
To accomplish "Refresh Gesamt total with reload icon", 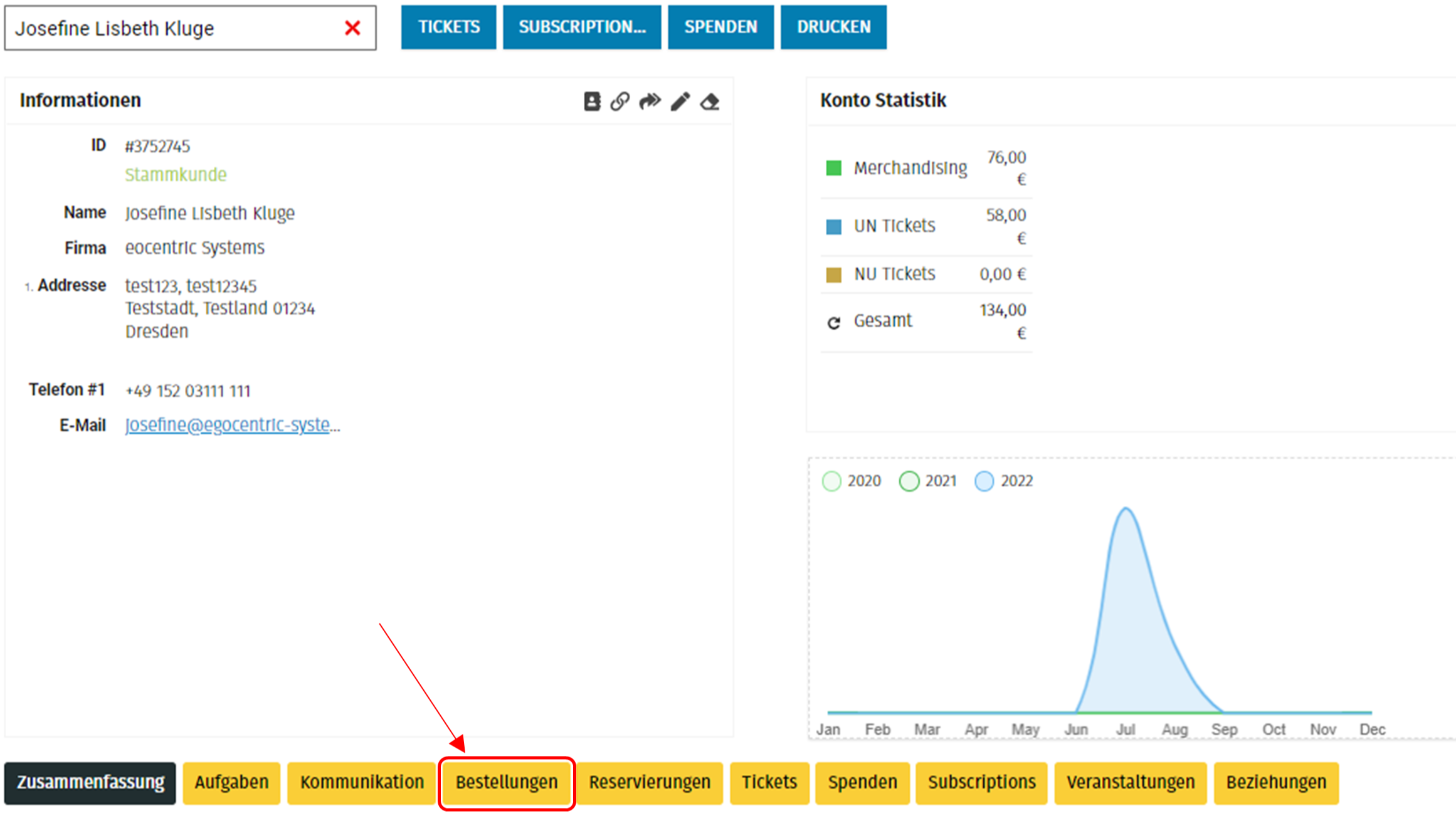I will coord(833,322).
